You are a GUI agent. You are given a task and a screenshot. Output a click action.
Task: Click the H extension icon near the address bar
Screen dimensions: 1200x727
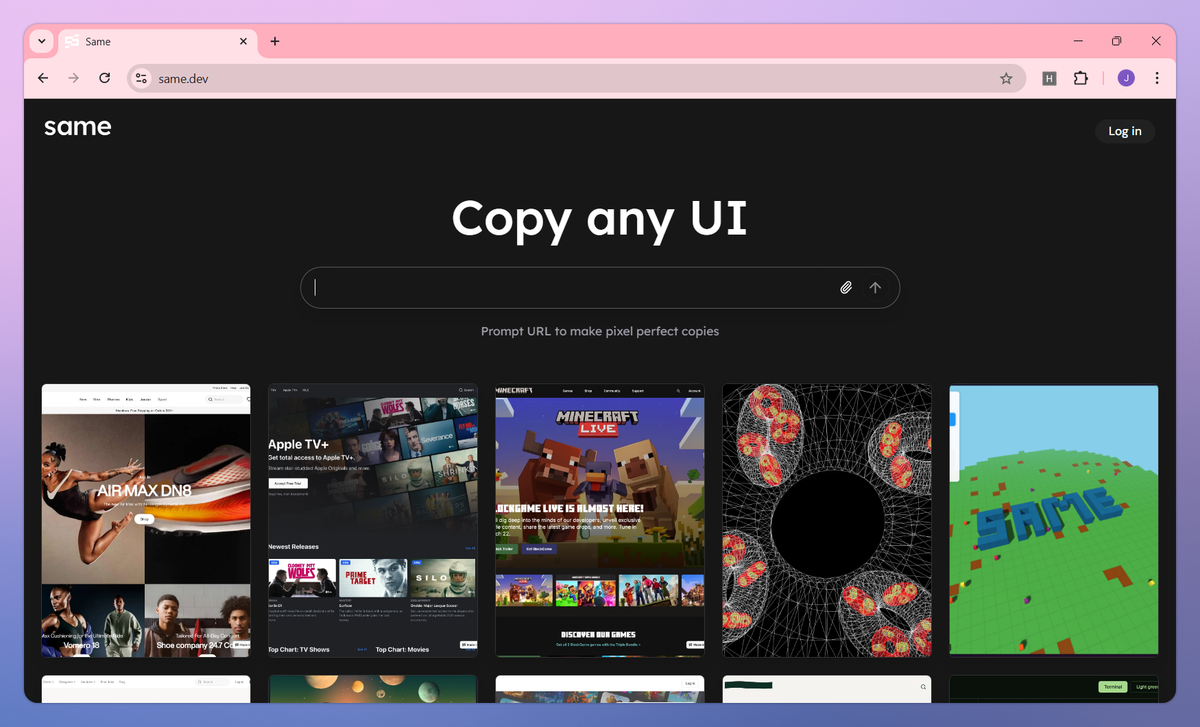pyautogui.click(x=1049, y=78)
